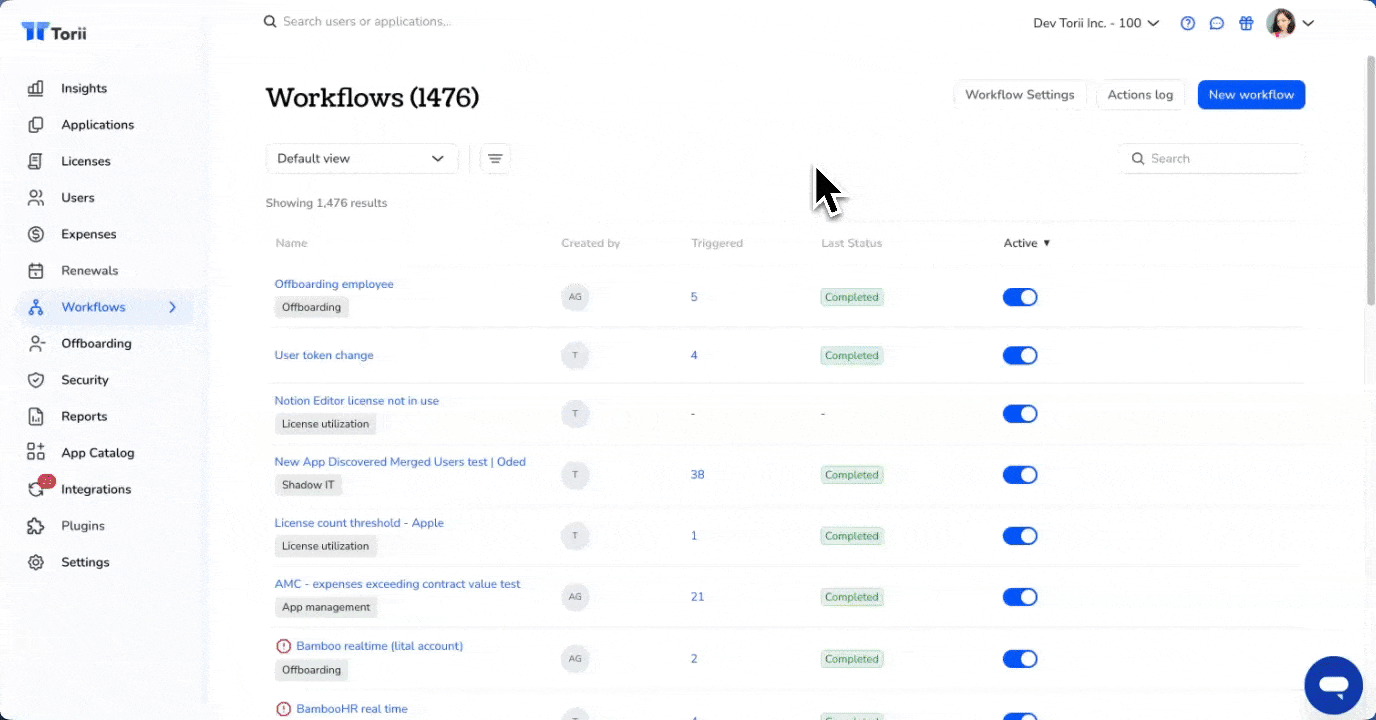This screenshot has height=720, width=1376.
Task: Open the chat bubble icon in header
Action: coord(1217,23)
